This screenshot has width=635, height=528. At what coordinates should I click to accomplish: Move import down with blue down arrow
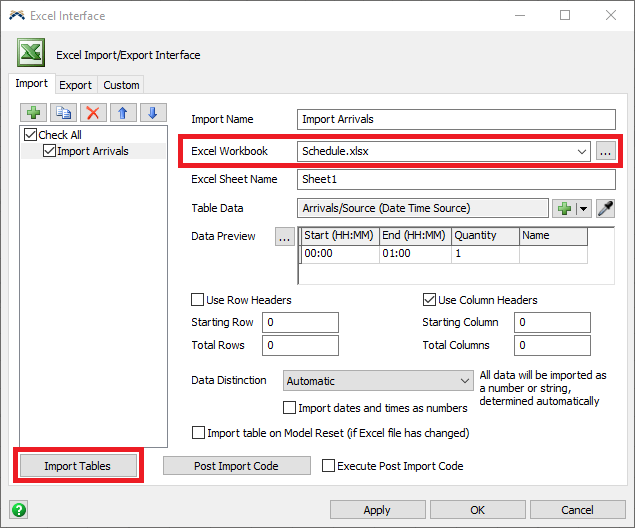(x=152, y=113)
